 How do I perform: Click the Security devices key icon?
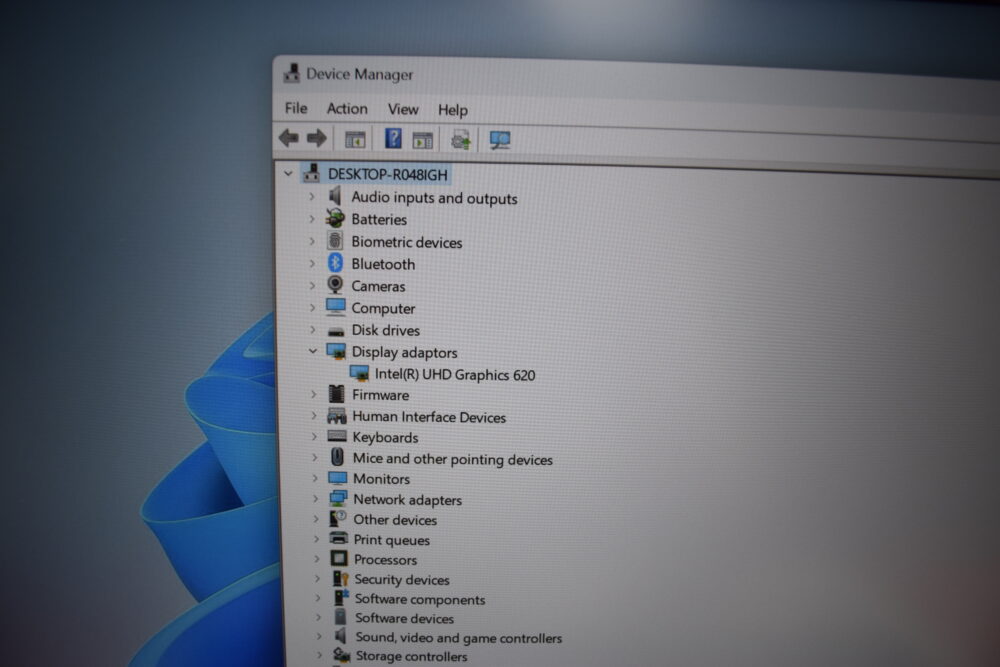coord(340,578)
